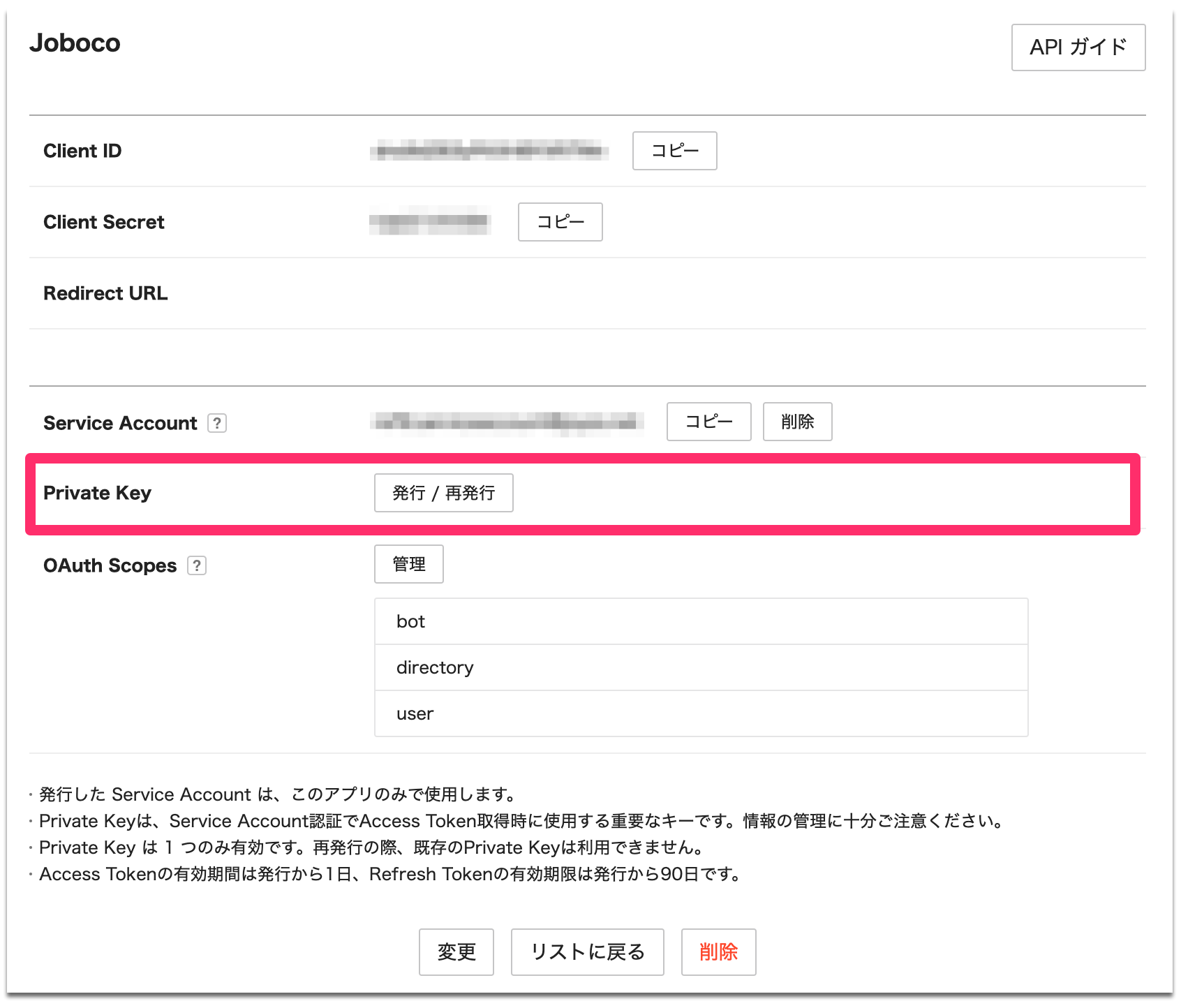
Task: Delete the app using the red 削除 button
Action: pos(718,952)
